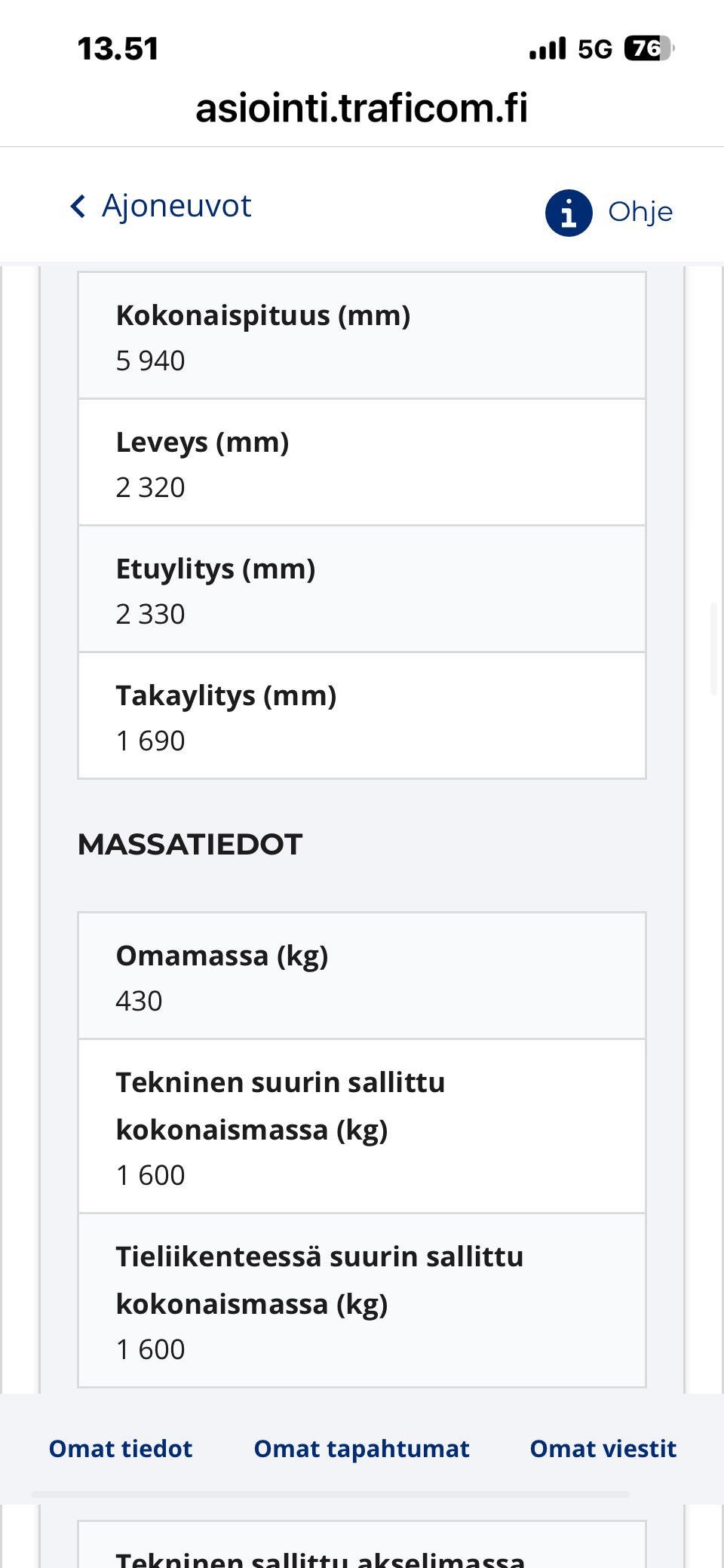This screenshot has height=1568, width=724.
Task: Open the Omat tapahtumat tab
Action: pyautogui.click(x=361, y=1448)
